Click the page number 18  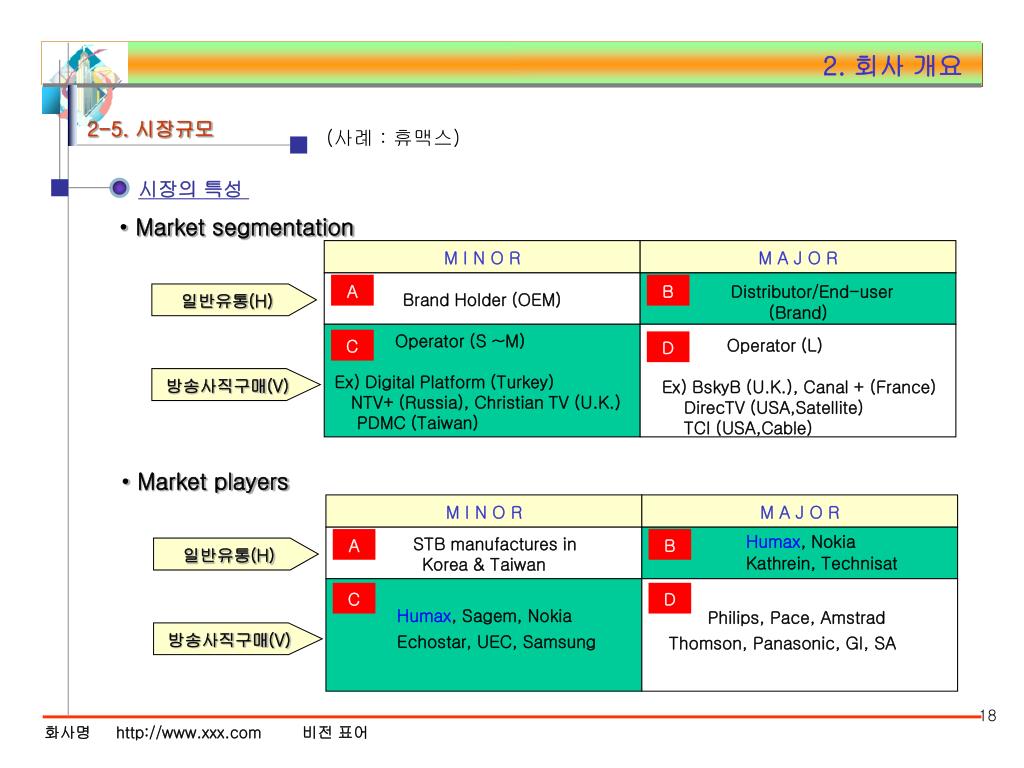pos(988,716)
